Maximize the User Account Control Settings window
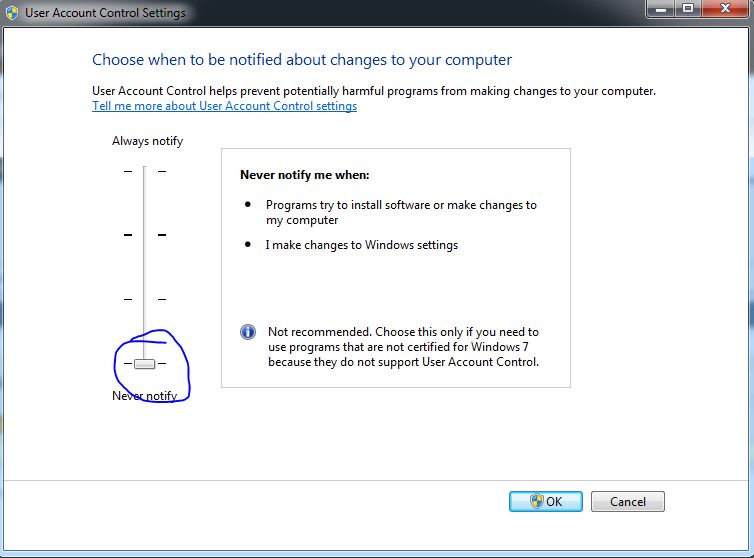This screenshot has height=558, width=754. 689,9
